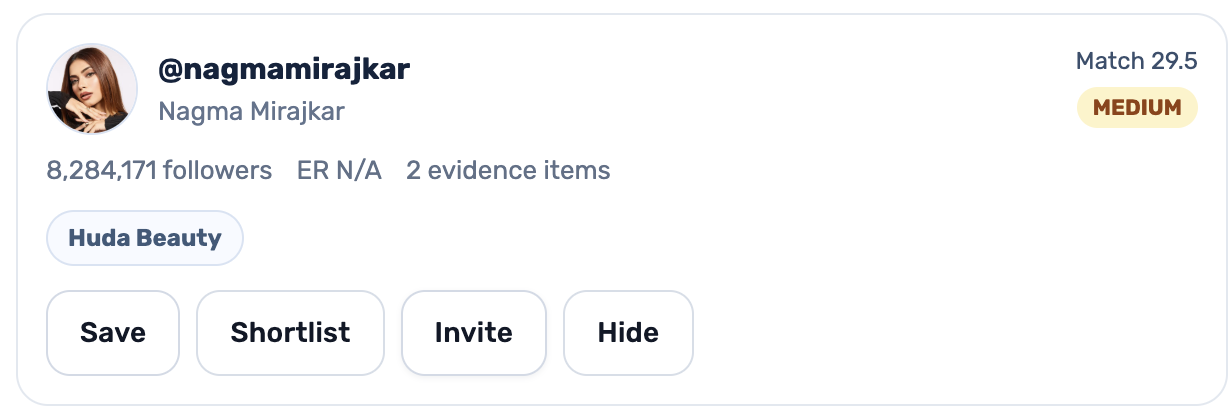Image resolution: width=1232 pixels, height=410 pixels.
Task: Select the Huda Beauty brand tag
Action: pos(145,238)
